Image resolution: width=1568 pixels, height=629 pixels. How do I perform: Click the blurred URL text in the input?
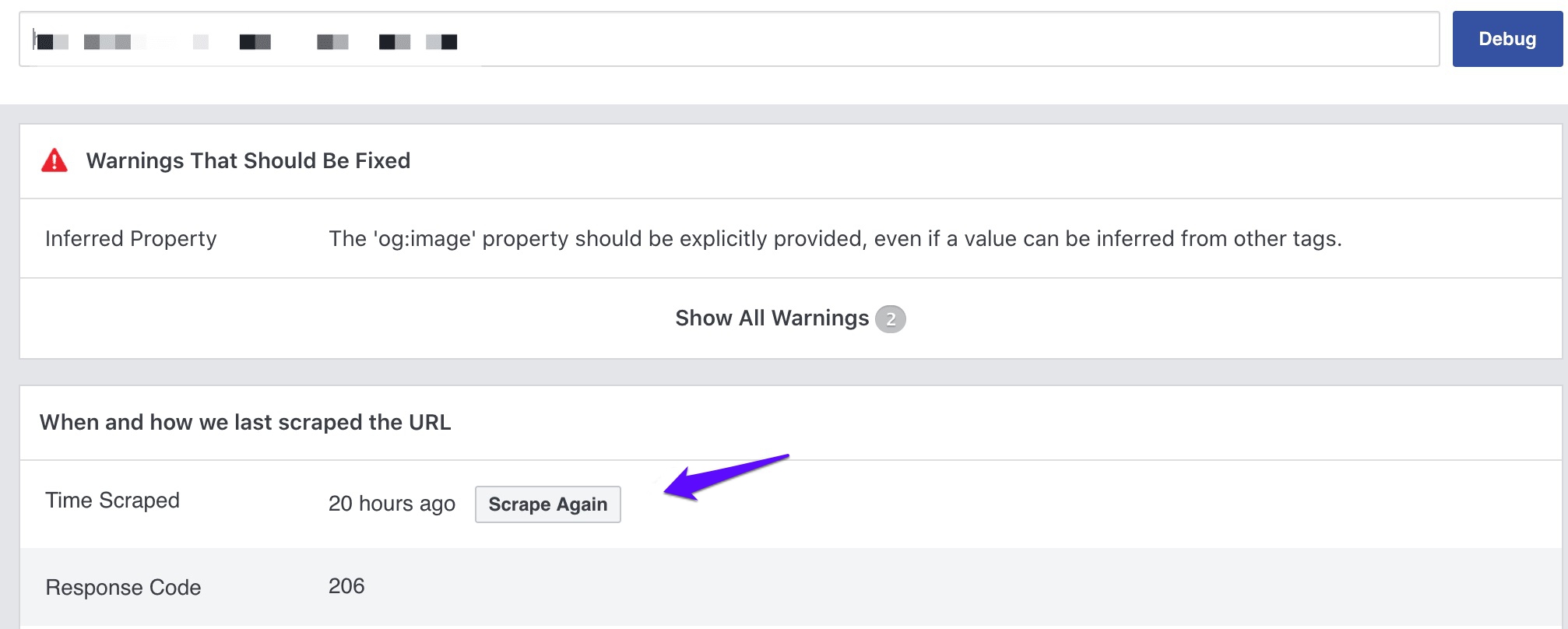pos(249,41)
